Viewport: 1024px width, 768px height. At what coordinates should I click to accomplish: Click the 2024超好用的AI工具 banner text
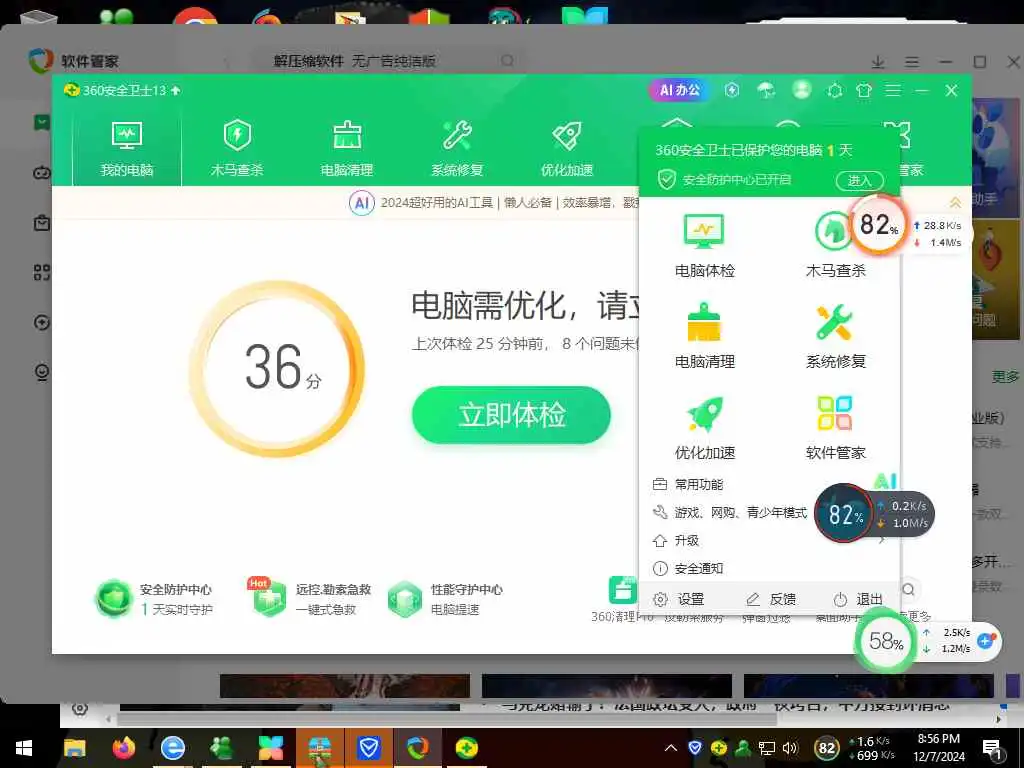point(436,203)
